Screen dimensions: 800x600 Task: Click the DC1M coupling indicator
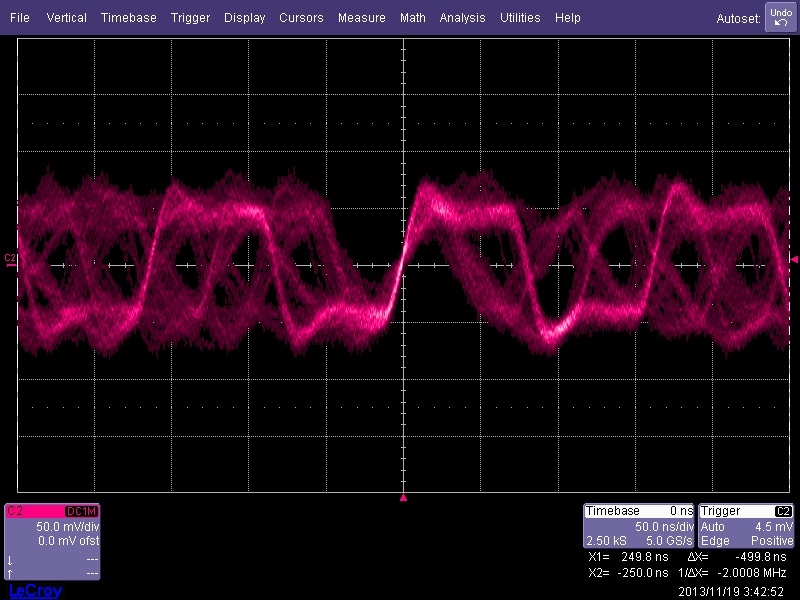(81, 511)
